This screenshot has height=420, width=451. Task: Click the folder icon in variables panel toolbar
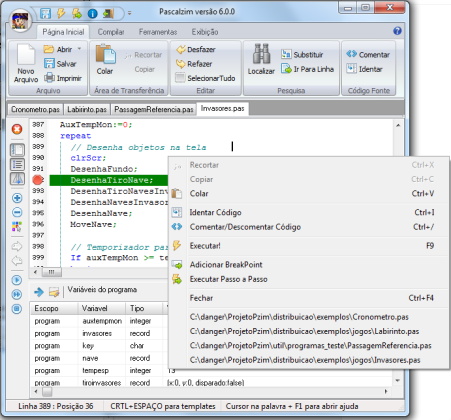tap(54, 292)
